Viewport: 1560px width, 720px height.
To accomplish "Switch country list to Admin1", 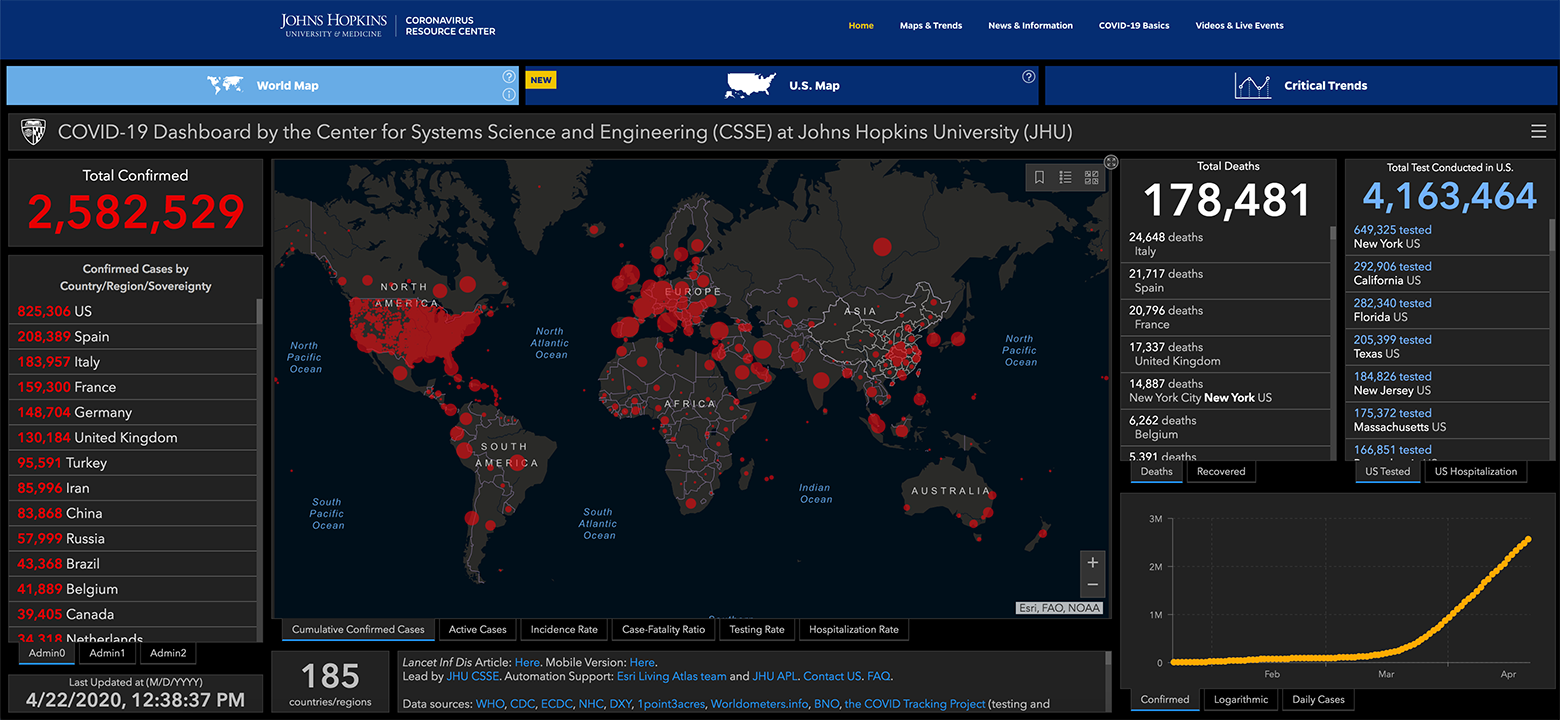I will (x=107, y=653).
